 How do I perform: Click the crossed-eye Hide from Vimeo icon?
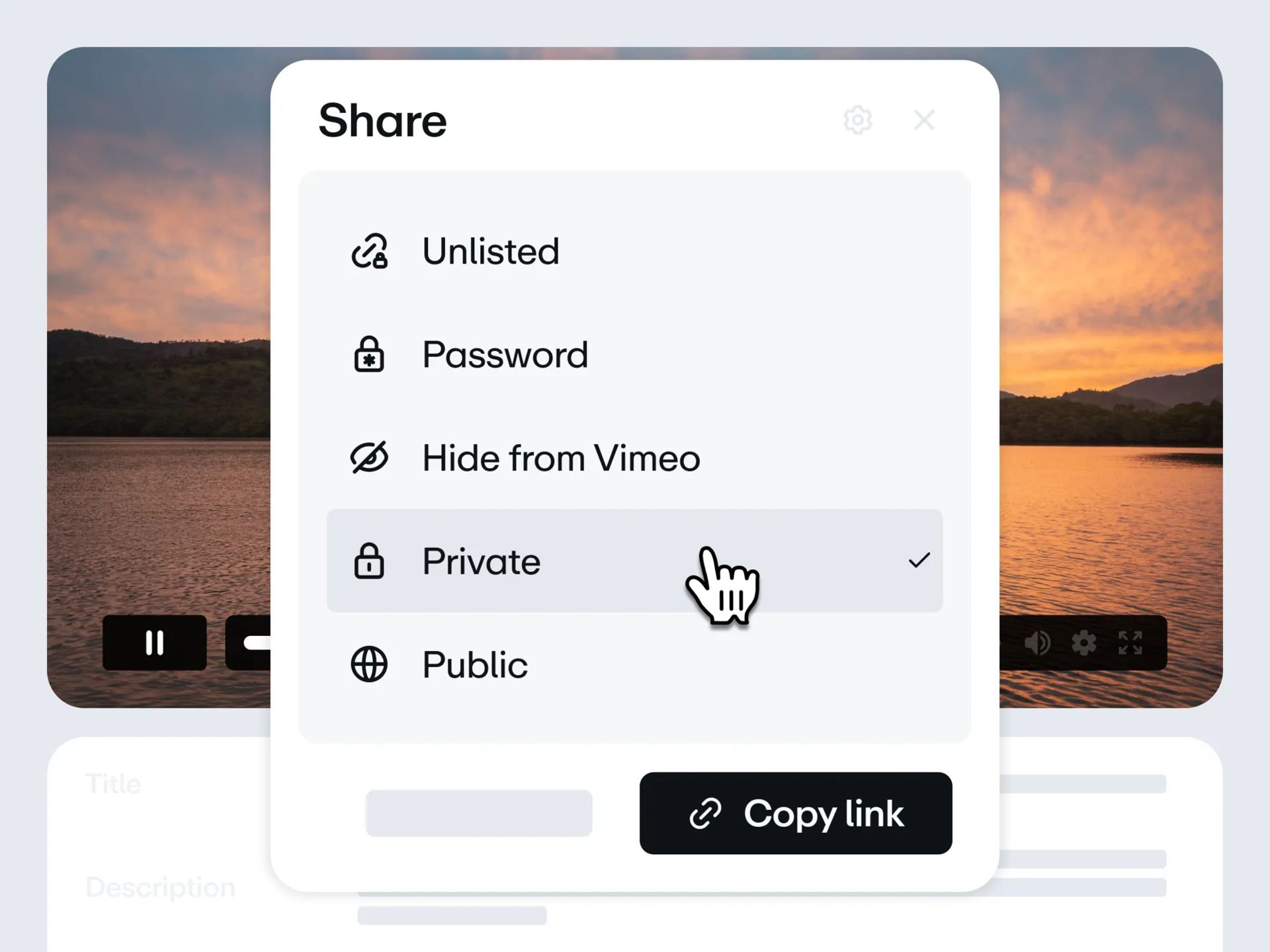coord(369,457)
